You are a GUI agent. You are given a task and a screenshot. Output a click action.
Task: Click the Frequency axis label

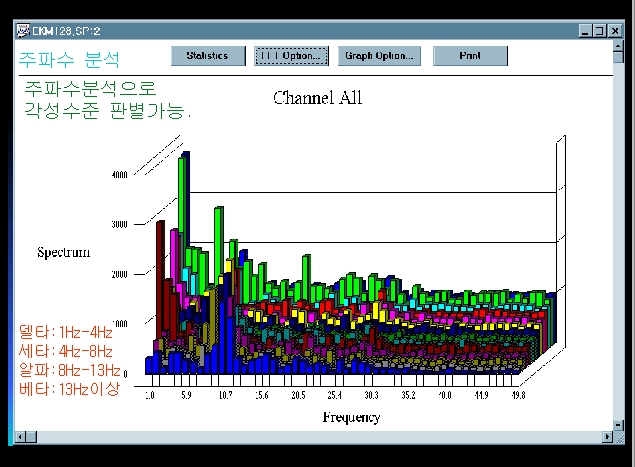point(351,417)
